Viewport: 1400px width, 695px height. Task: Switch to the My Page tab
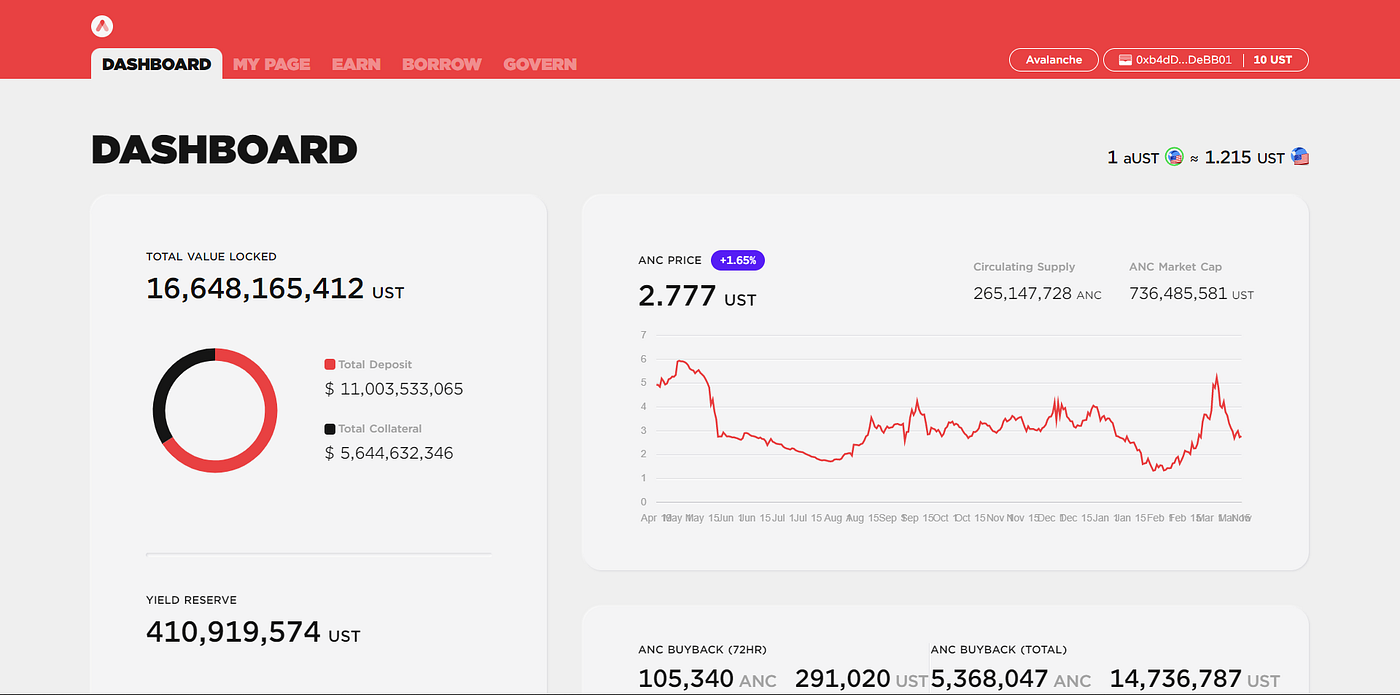[272, 64]
